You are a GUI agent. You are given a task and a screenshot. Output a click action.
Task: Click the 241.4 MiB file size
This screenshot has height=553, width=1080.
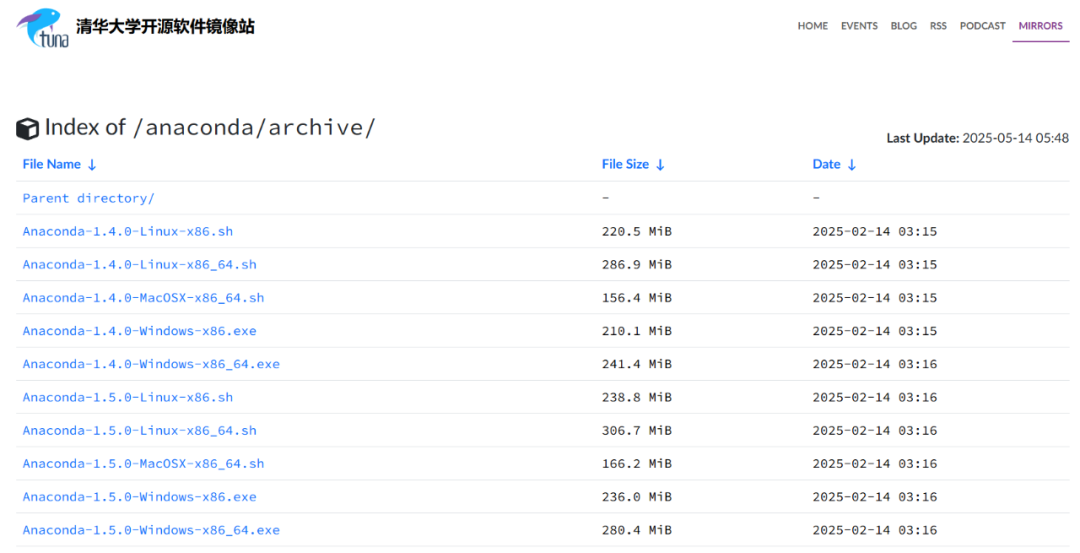tap(636, 364)
